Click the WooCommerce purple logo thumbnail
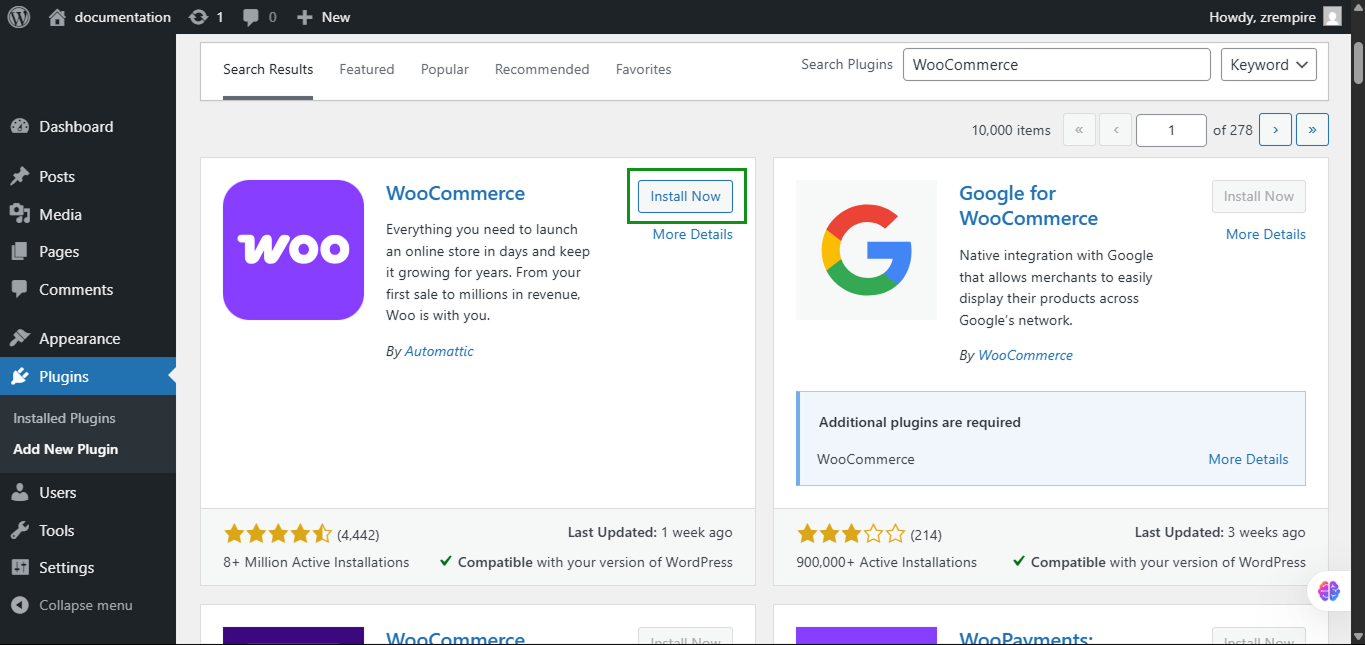The width and height of the screenshot is (1365, 645). (293, 250)
